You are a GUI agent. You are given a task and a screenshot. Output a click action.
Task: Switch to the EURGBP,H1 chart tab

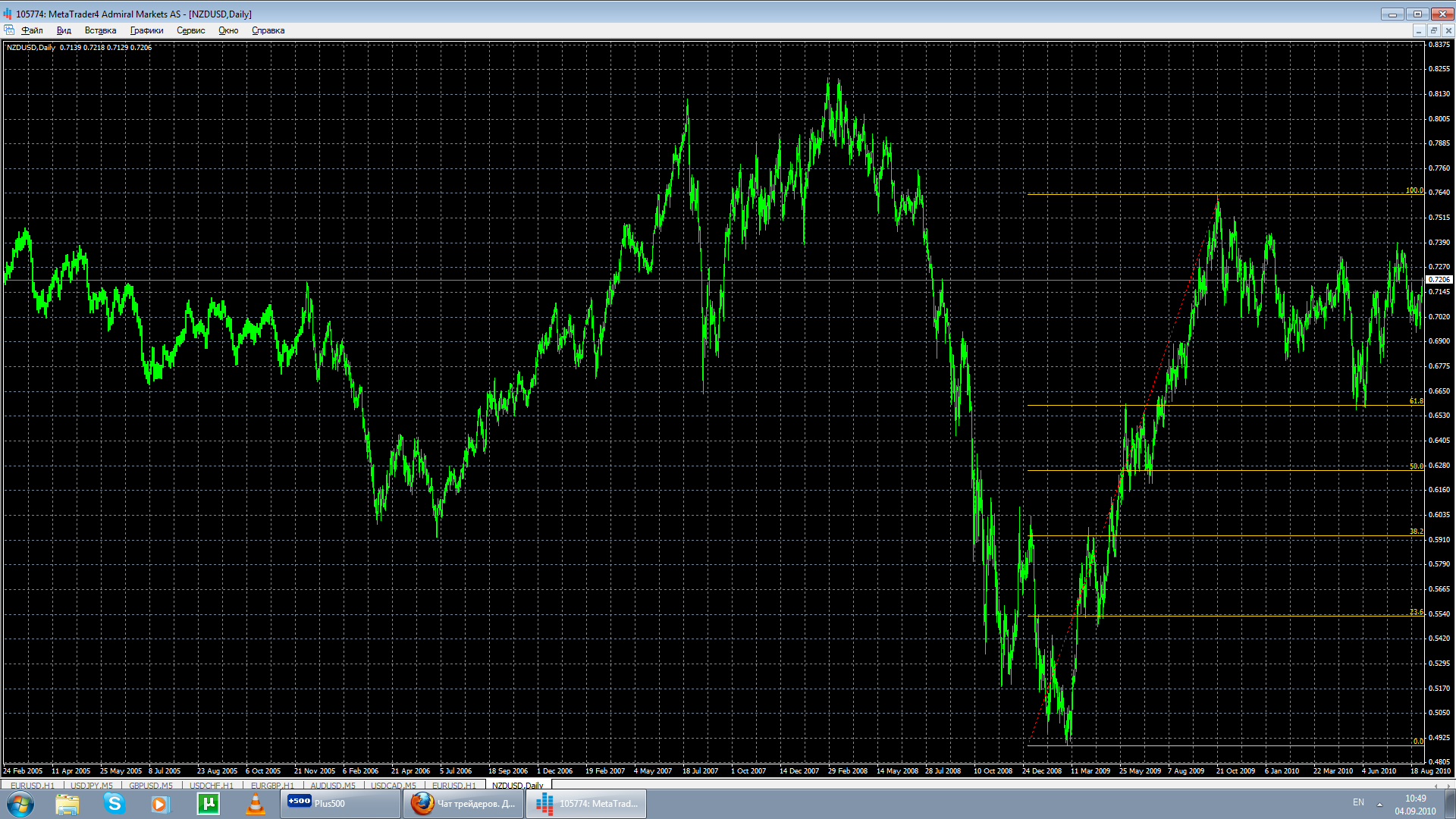[272, 785]
